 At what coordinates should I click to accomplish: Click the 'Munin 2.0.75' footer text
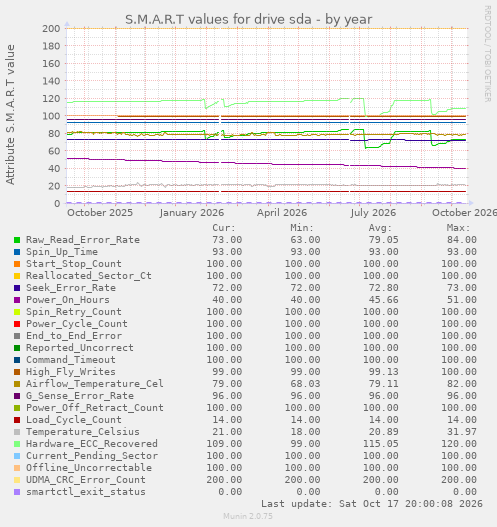point(248,516)
